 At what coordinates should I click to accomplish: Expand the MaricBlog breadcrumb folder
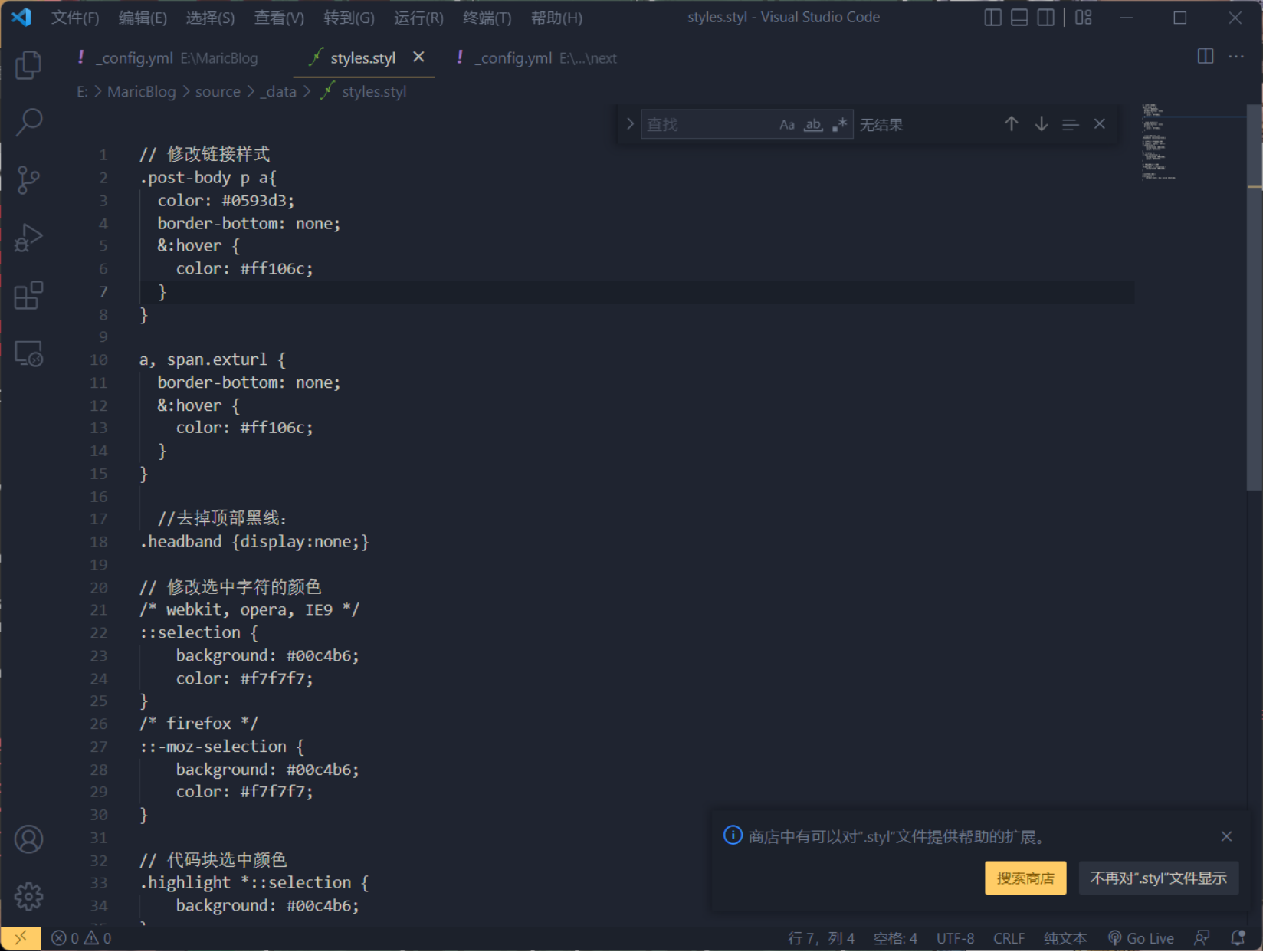tap(141, 92)
